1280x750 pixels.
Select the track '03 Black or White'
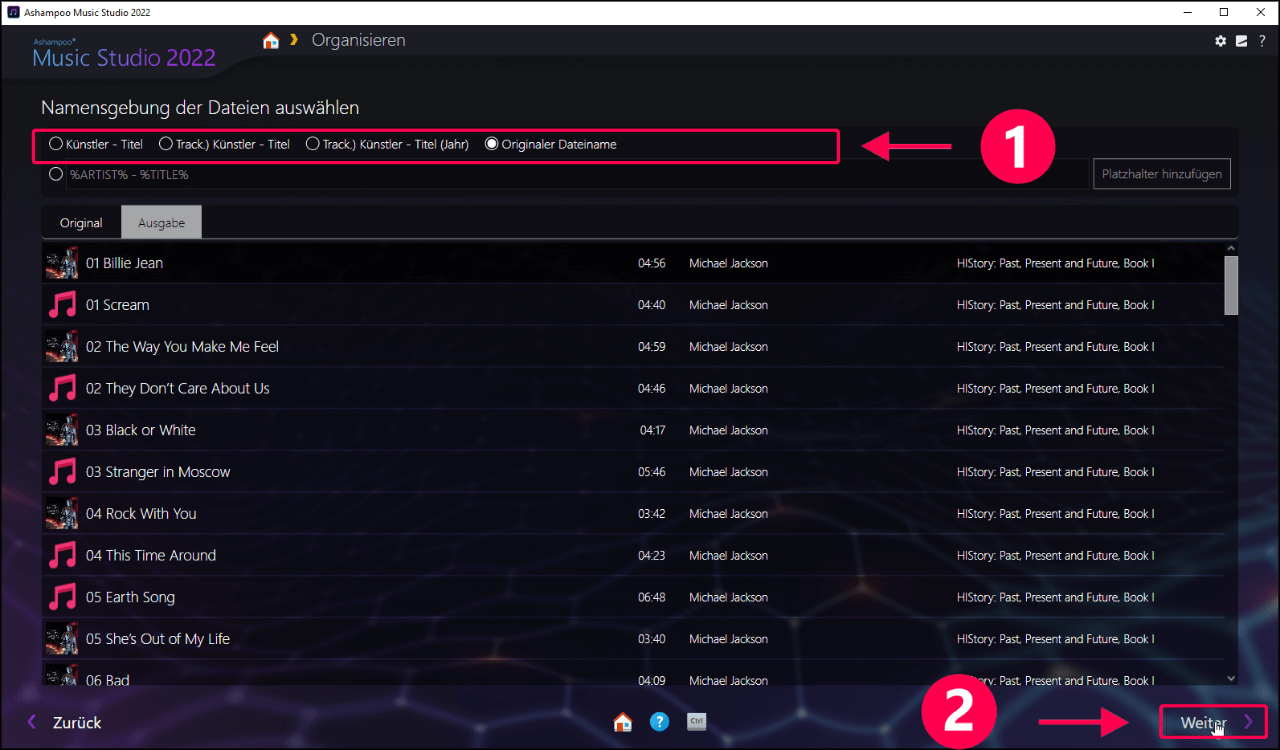click(x=633, y=430)
